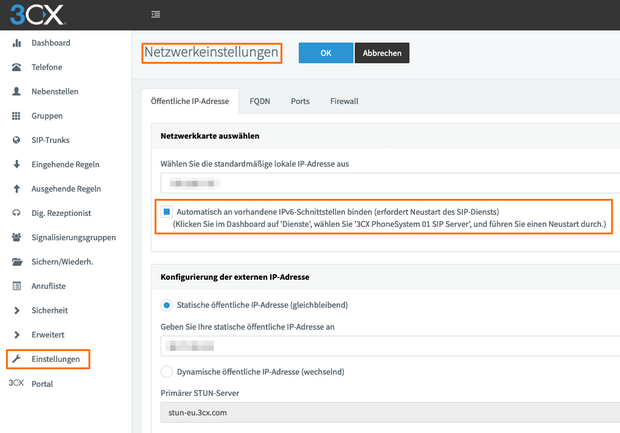Click the Eingehende Regeln down-arrow icon
Viewport: 620px width, 433px height.
point(16,164)
